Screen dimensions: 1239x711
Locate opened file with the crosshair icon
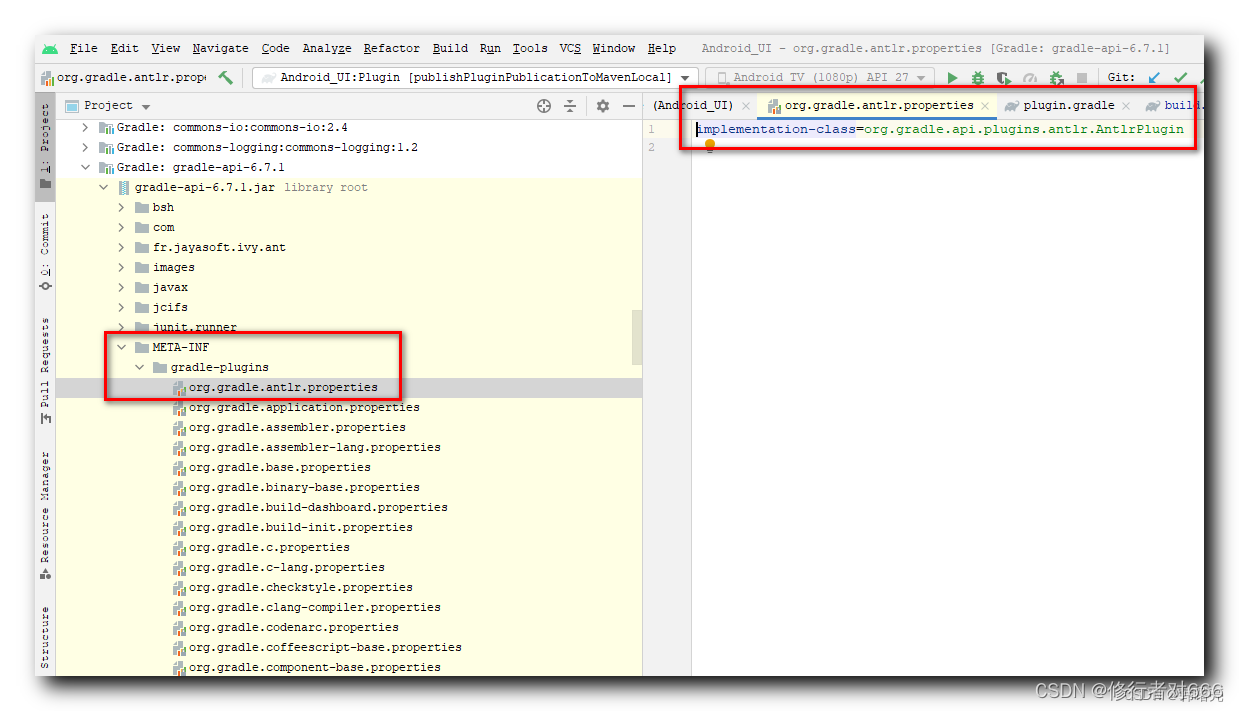[x=544, y=106]
